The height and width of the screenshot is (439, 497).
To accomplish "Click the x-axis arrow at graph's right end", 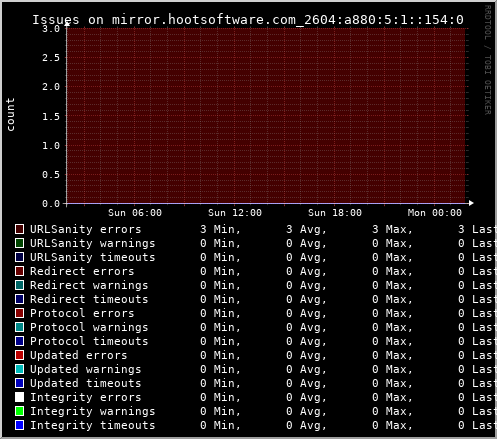I will [471, 203].
